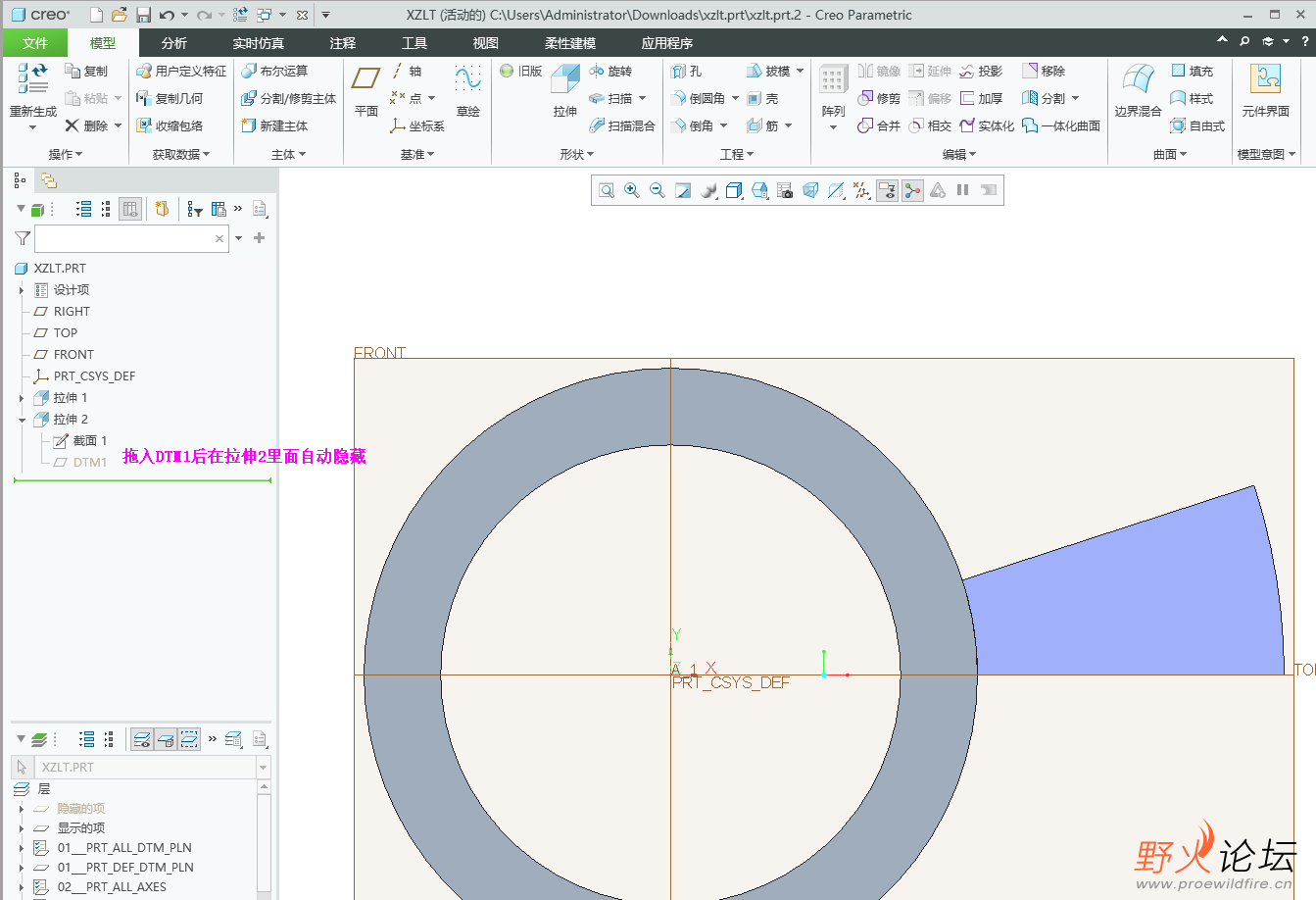Open the 柔性建模 tab
Screen dimensions: 1316x900
tap(570, 43)
